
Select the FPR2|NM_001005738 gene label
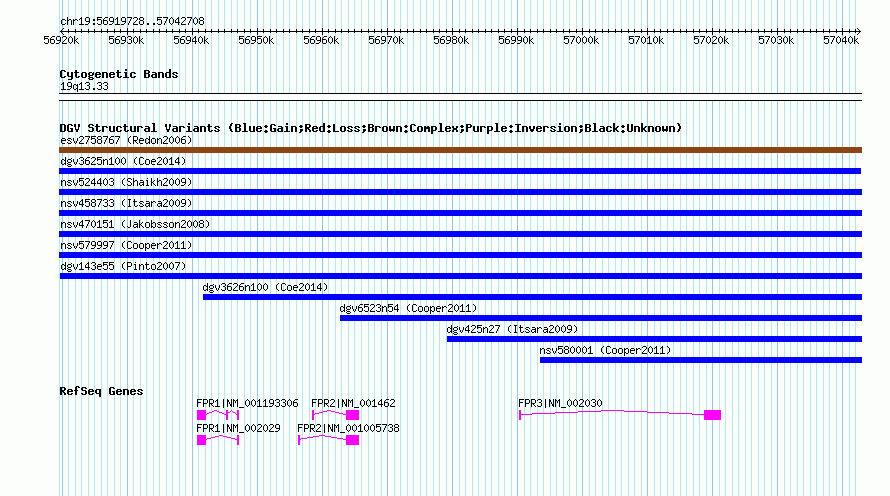tap(348, 428)
